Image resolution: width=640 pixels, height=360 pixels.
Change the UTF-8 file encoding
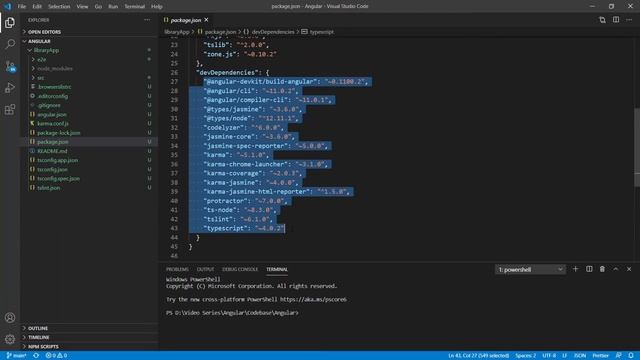pyautogui.click(x=549, y=356)
